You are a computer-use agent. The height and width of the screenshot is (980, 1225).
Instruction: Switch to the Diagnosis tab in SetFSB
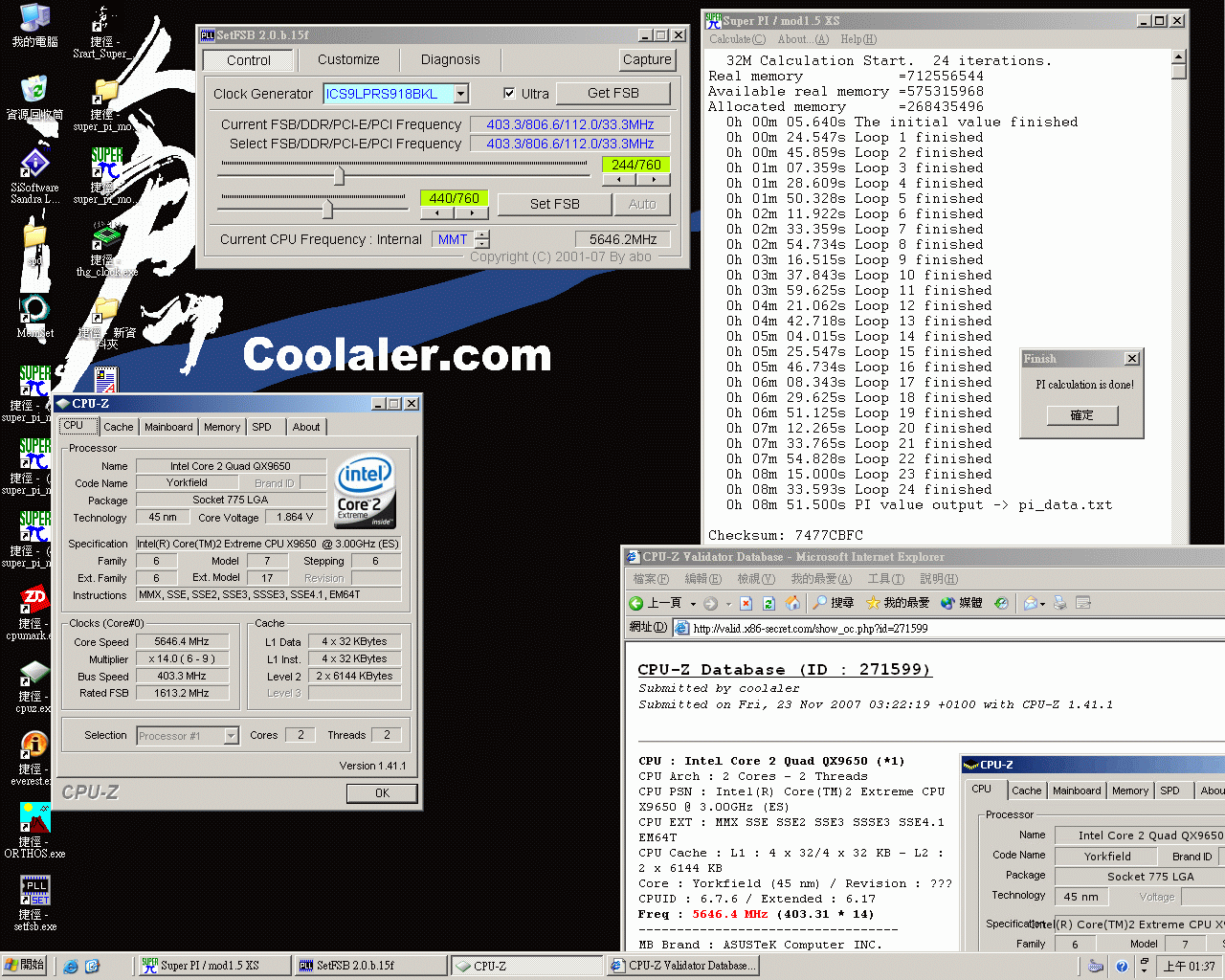450,59
